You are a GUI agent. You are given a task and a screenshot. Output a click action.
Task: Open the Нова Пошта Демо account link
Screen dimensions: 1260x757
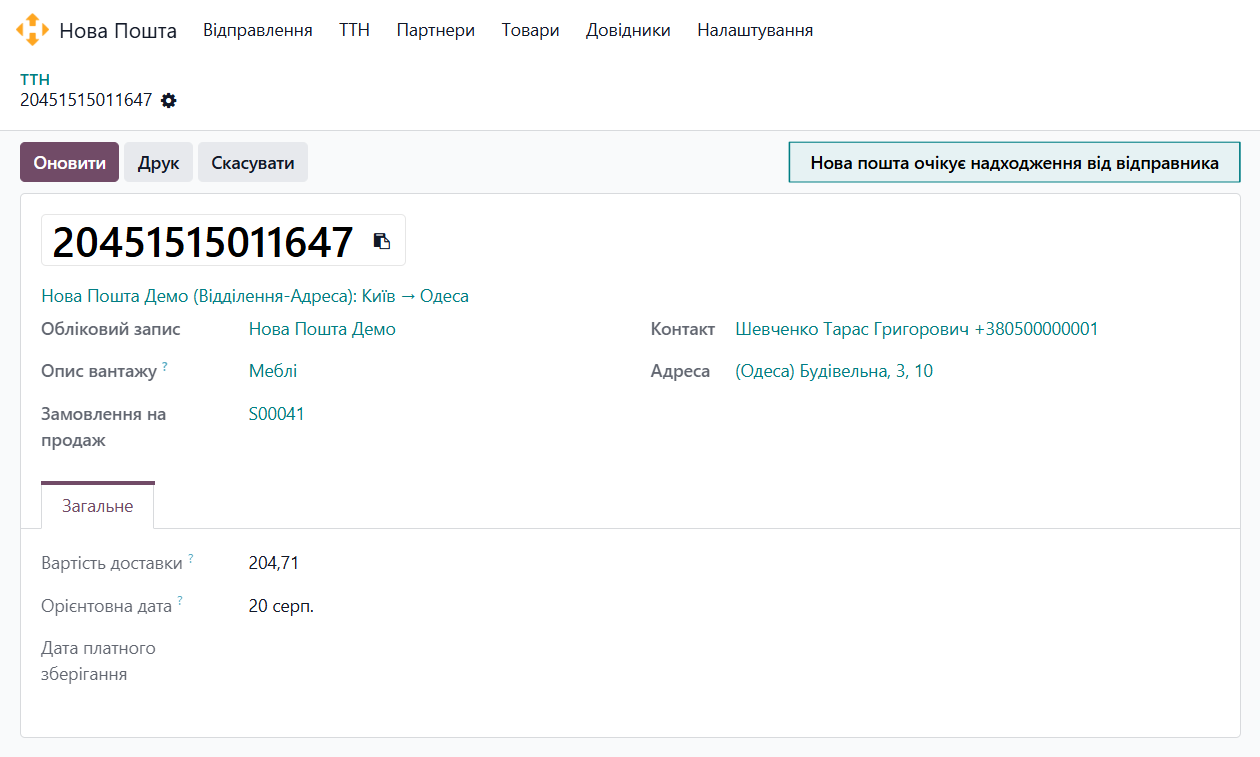pyautogui.click(x=322, y=329)
